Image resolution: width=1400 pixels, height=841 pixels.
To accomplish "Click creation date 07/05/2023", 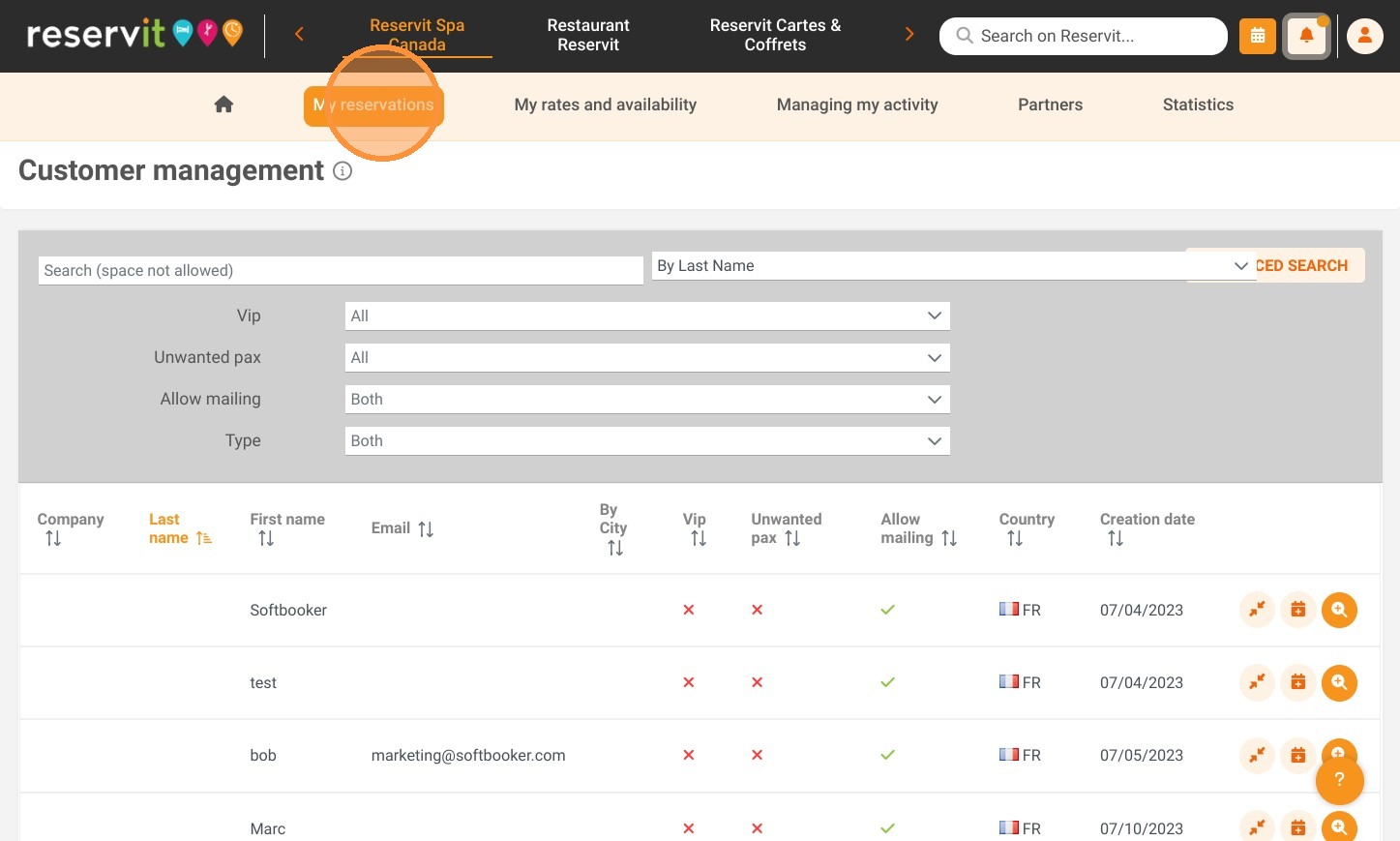I will 1142,755.
